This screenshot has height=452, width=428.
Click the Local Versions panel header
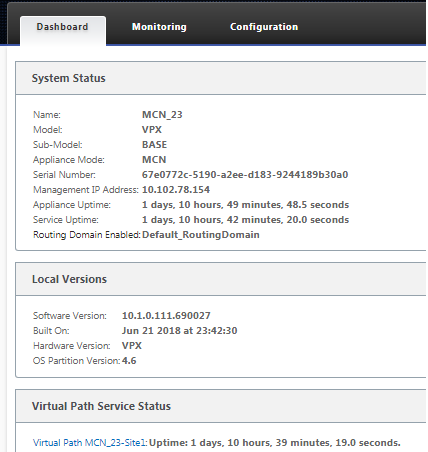click(x=221, y=279)
